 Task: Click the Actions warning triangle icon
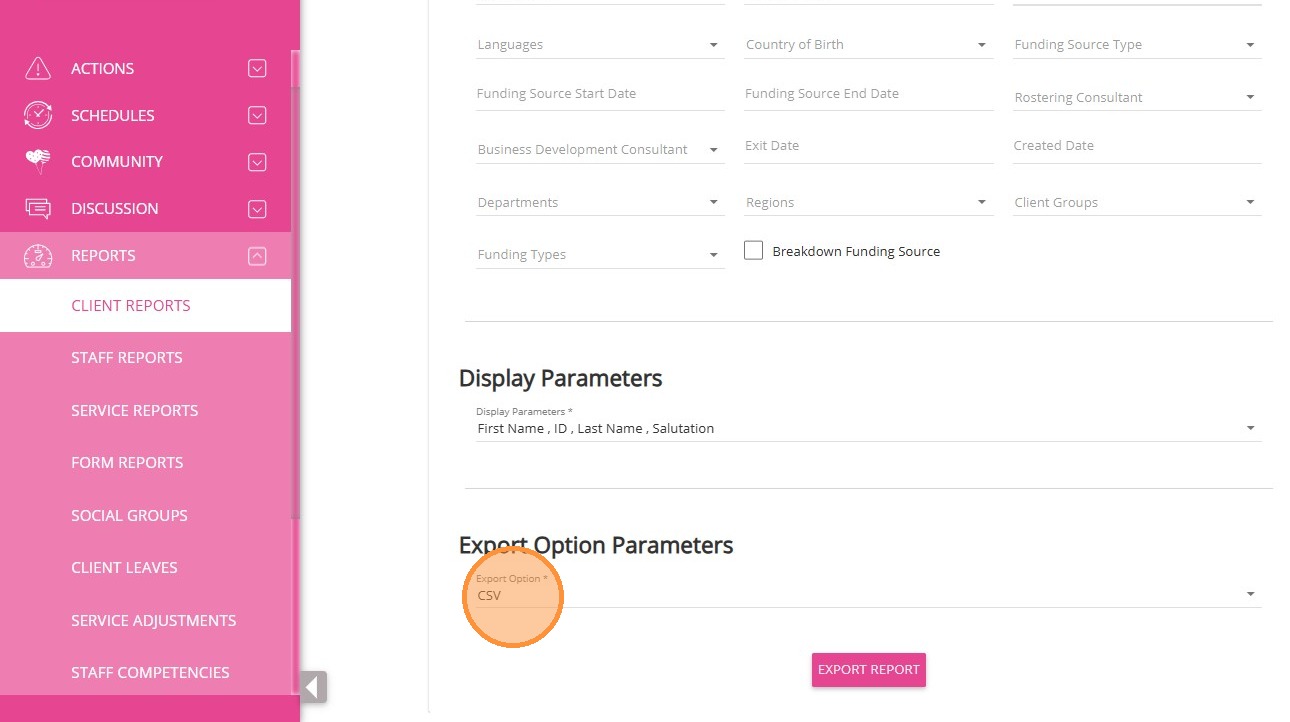point(38,68)
